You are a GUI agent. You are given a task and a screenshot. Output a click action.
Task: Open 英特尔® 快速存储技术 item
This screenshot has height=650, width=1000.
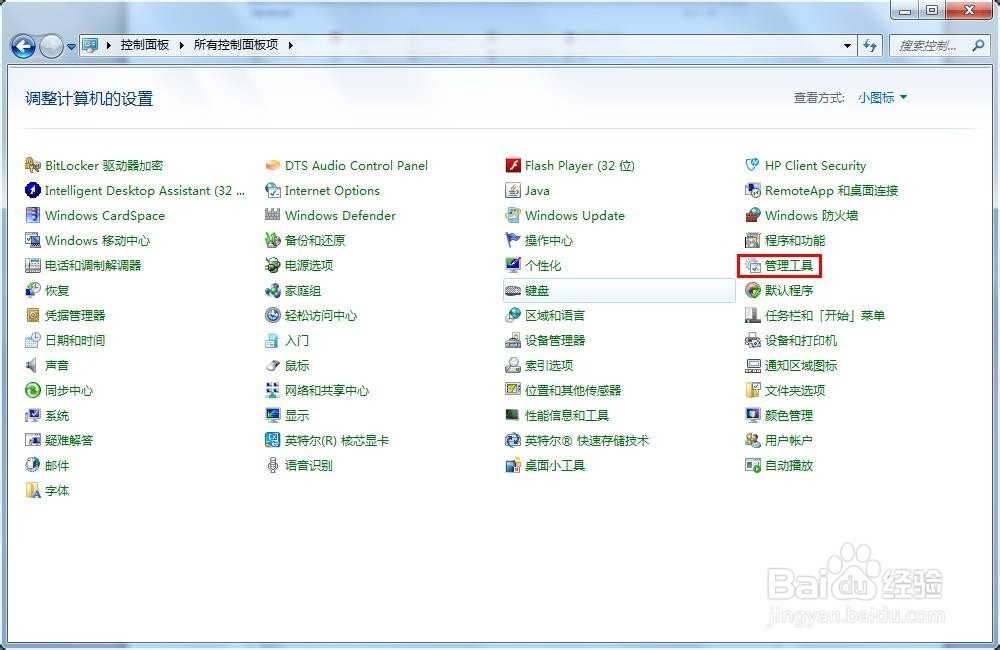[587, 440]
